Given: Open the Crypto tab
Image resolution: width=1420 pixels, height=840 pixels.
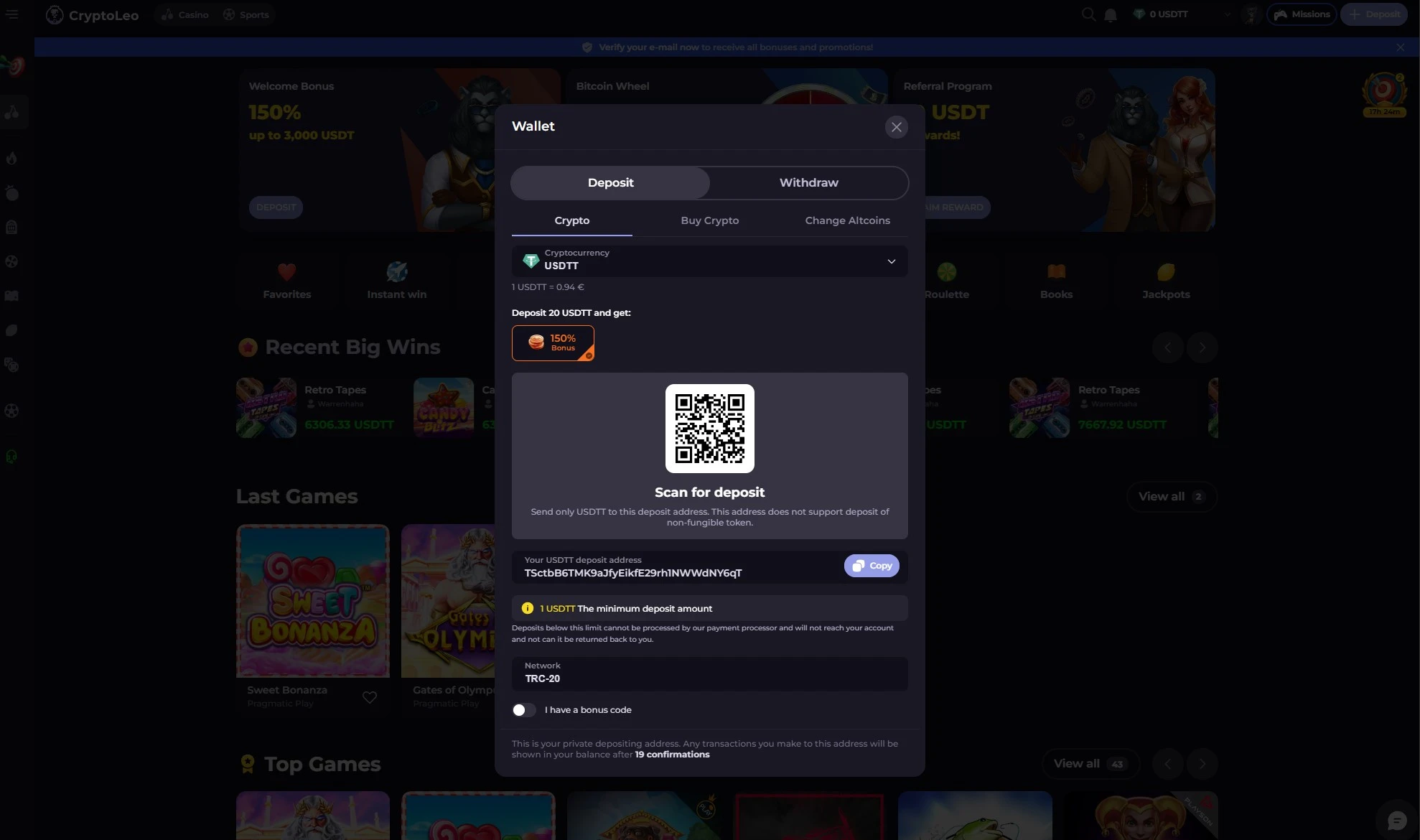Looking at the screenshot, I should [571, 220].
